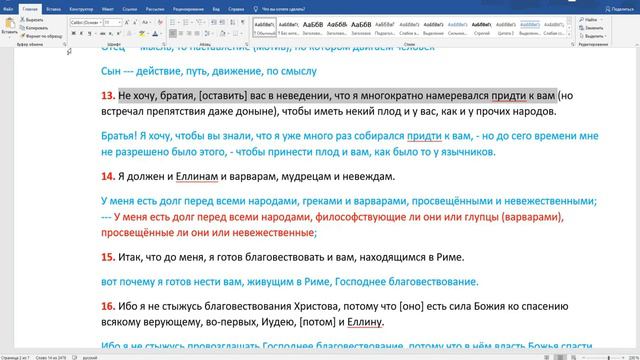640x360 pixels.
Task: Open text effects in the font group
Action: coord(129,33)
